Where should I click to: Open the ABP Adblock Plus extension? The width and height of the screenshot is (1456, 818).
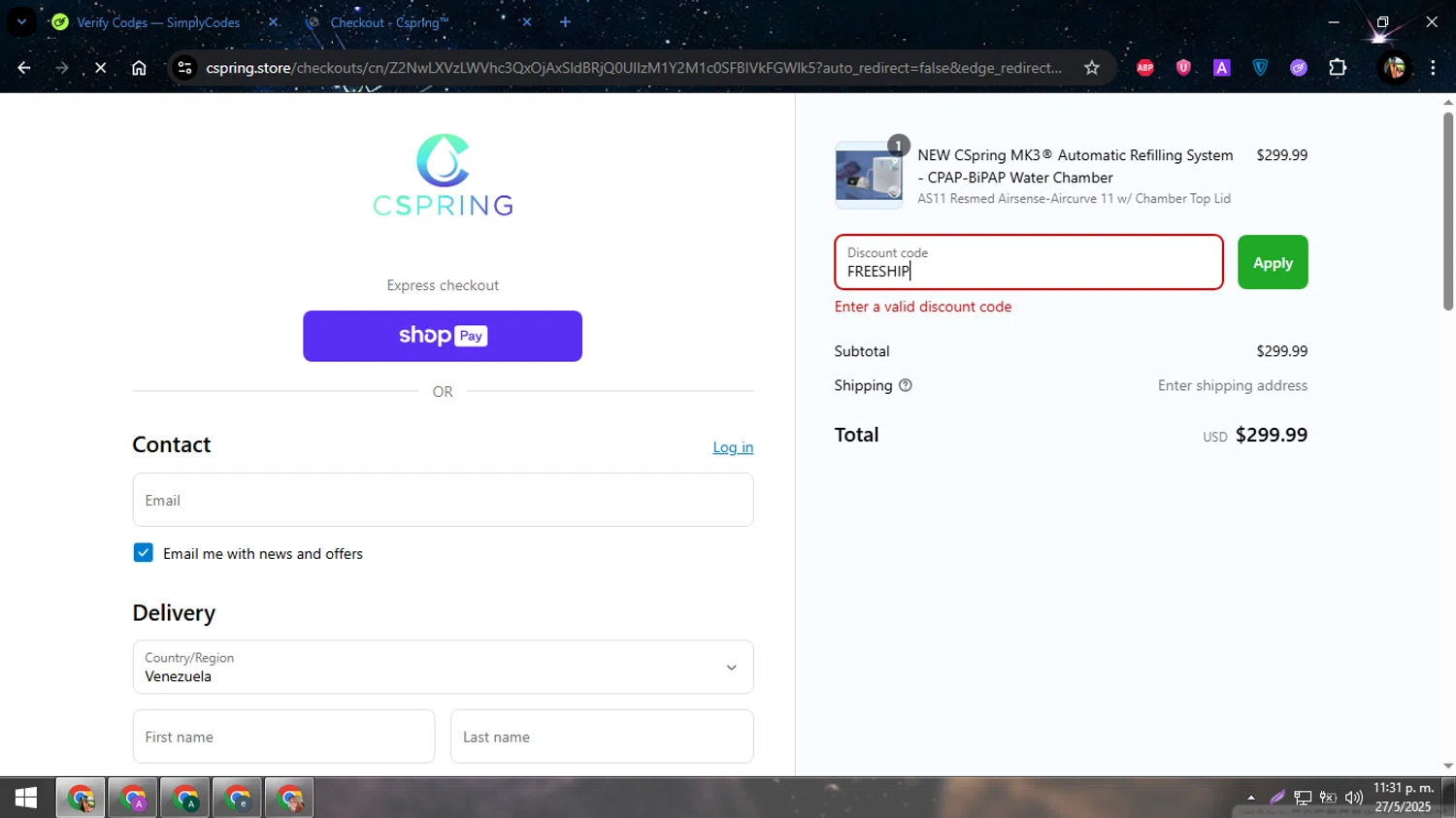click(x=1145, y=68)
